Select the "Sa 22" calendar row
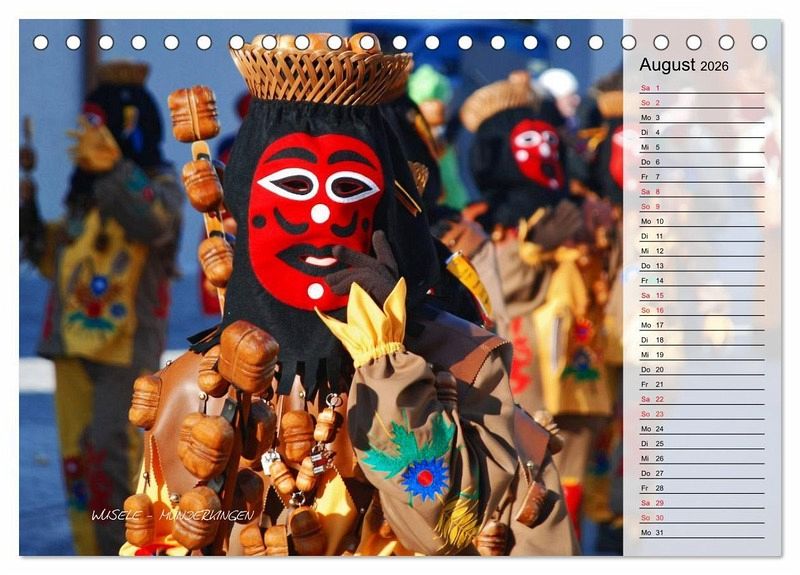Screen dimensions: 800x575 [x=702, y=398]
